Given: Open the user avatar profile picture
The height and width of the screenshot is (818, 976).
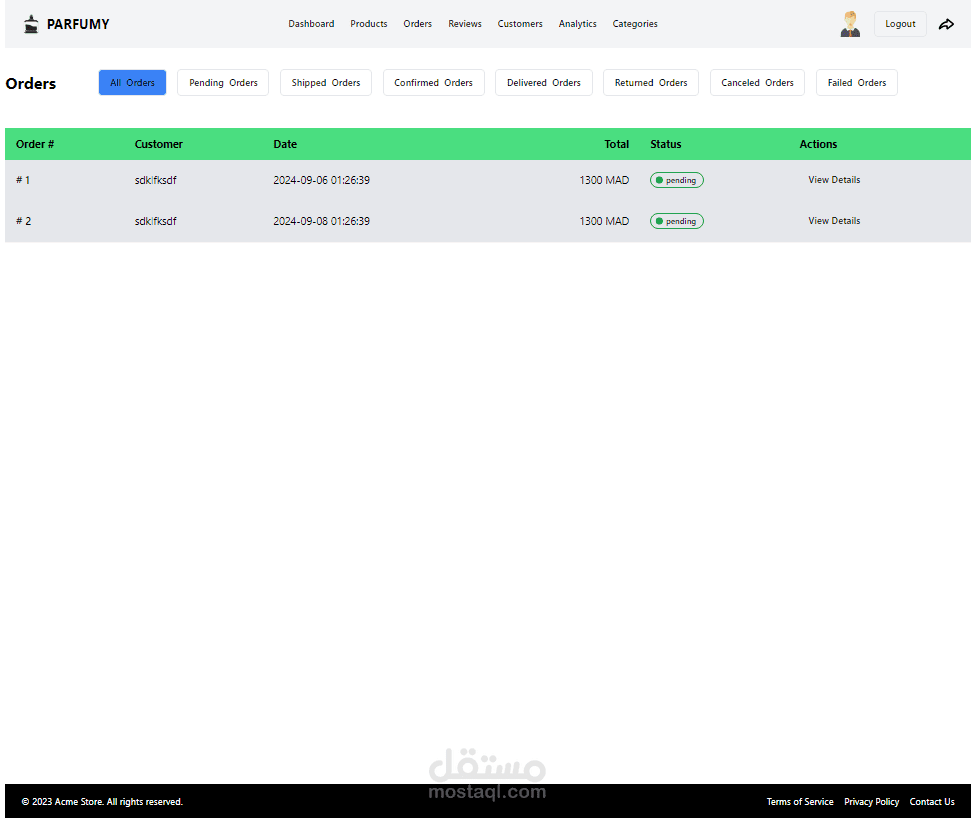Looking at the screenshot, I should click(x=850, y=24).
